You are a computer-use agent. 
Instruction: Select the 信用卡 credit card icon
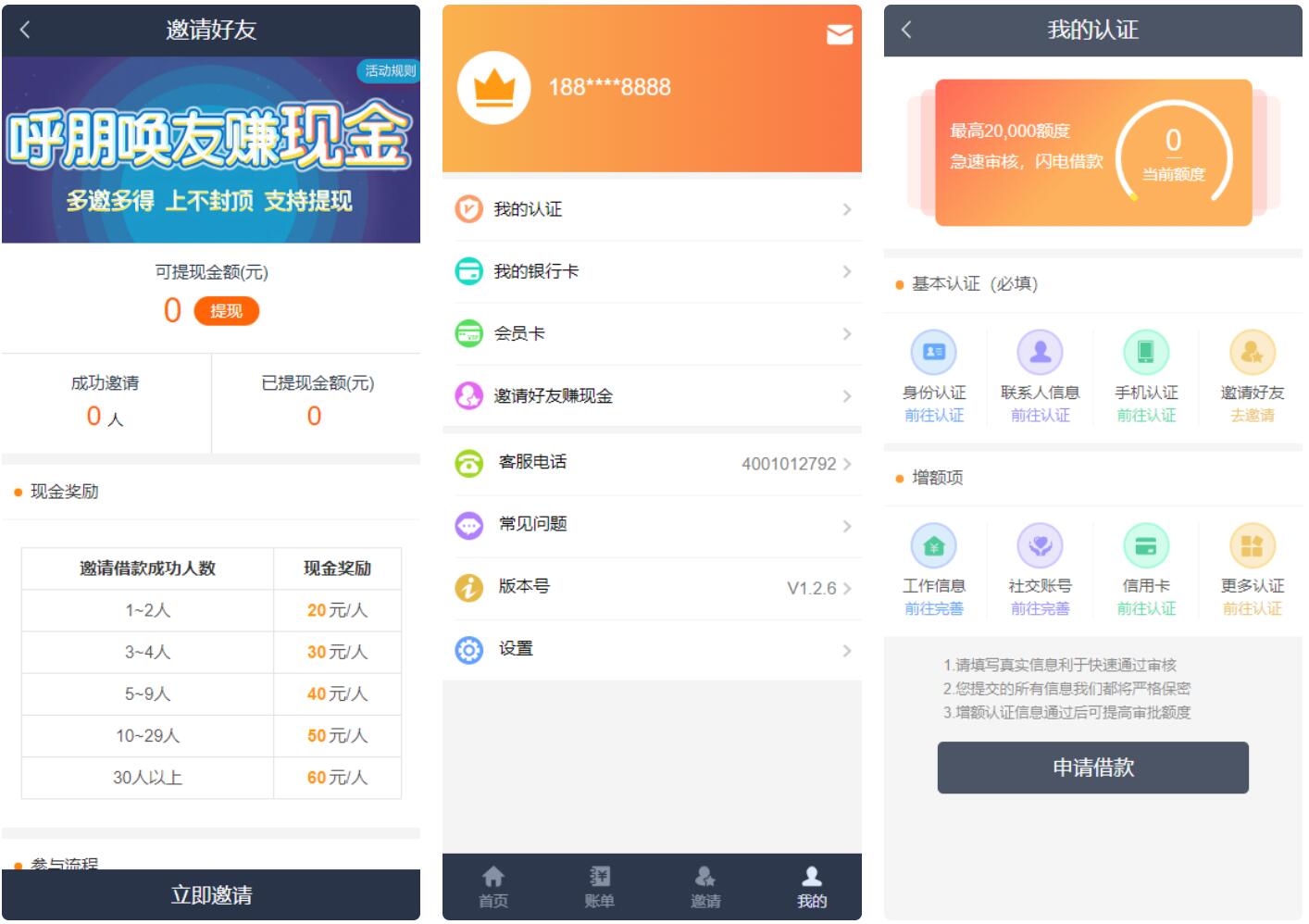(1146, 546)
